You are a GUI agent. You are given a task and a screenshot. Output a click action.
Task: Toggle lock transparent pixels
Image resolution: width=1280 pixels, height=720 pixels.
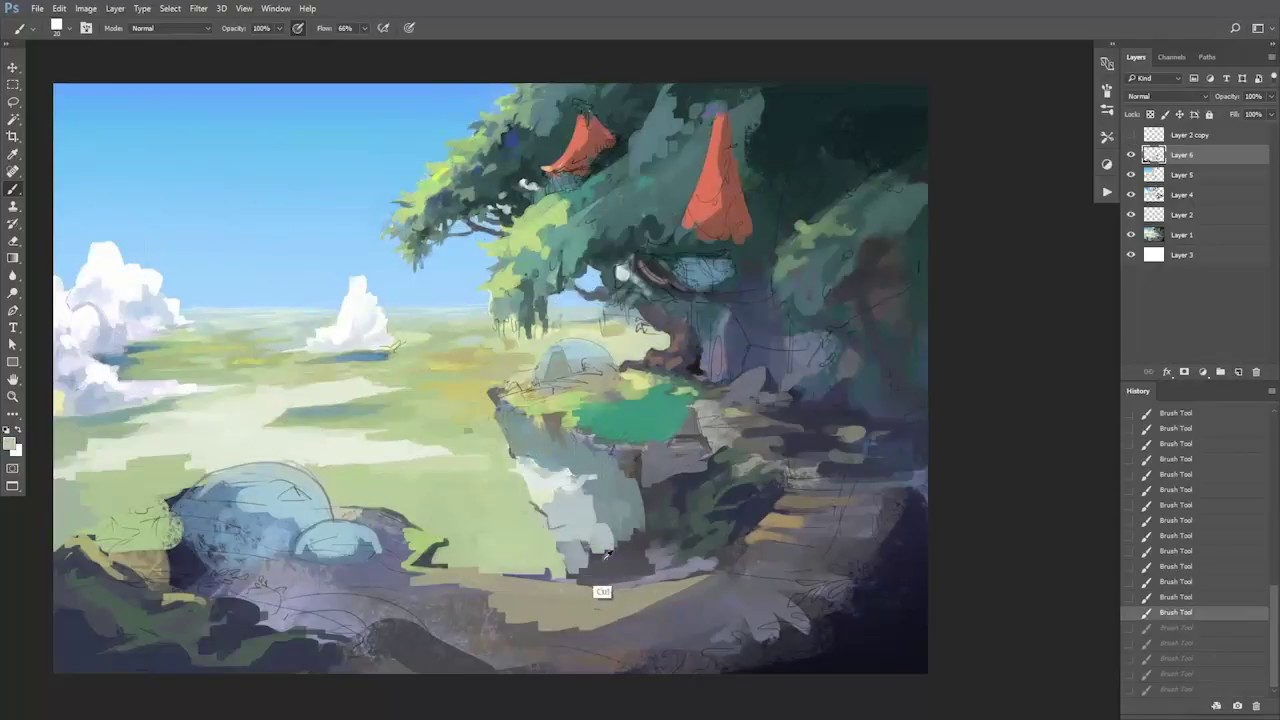tap(1150, 115)
